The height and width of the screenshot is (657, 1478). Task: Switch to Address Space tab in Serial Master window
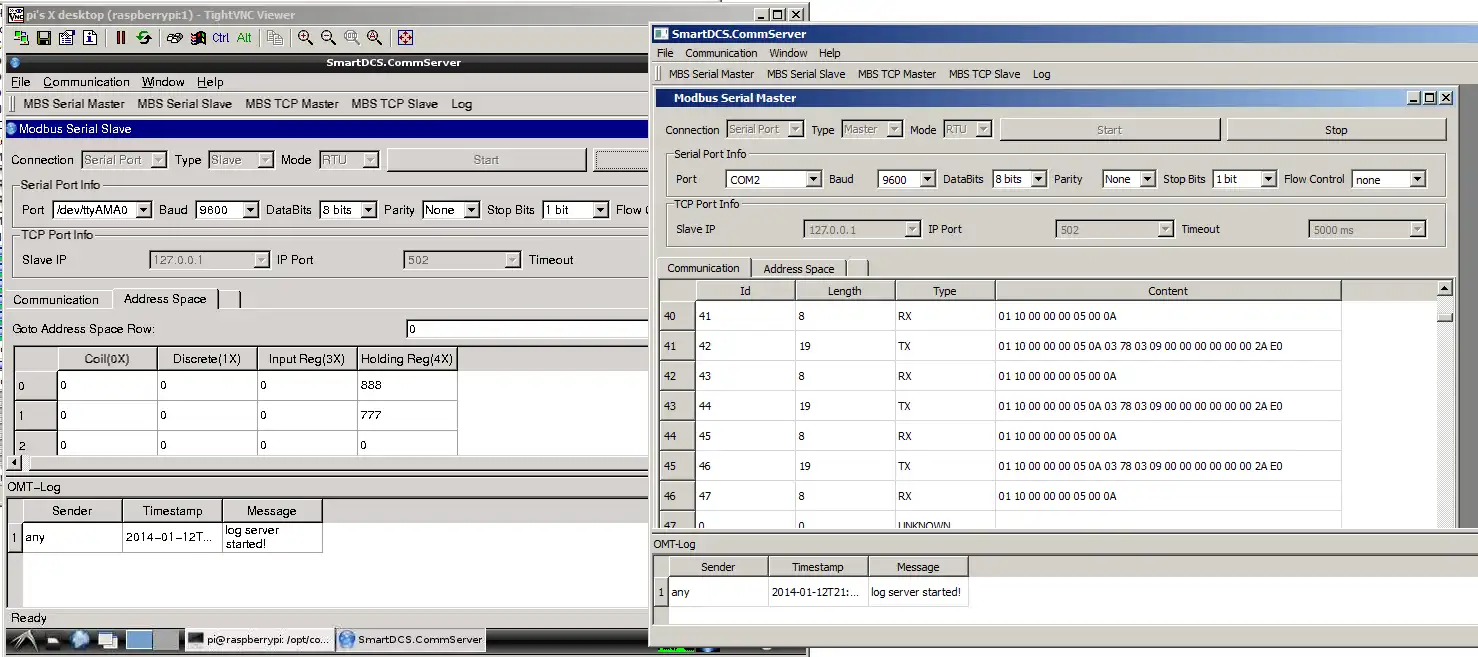point(798,269)
